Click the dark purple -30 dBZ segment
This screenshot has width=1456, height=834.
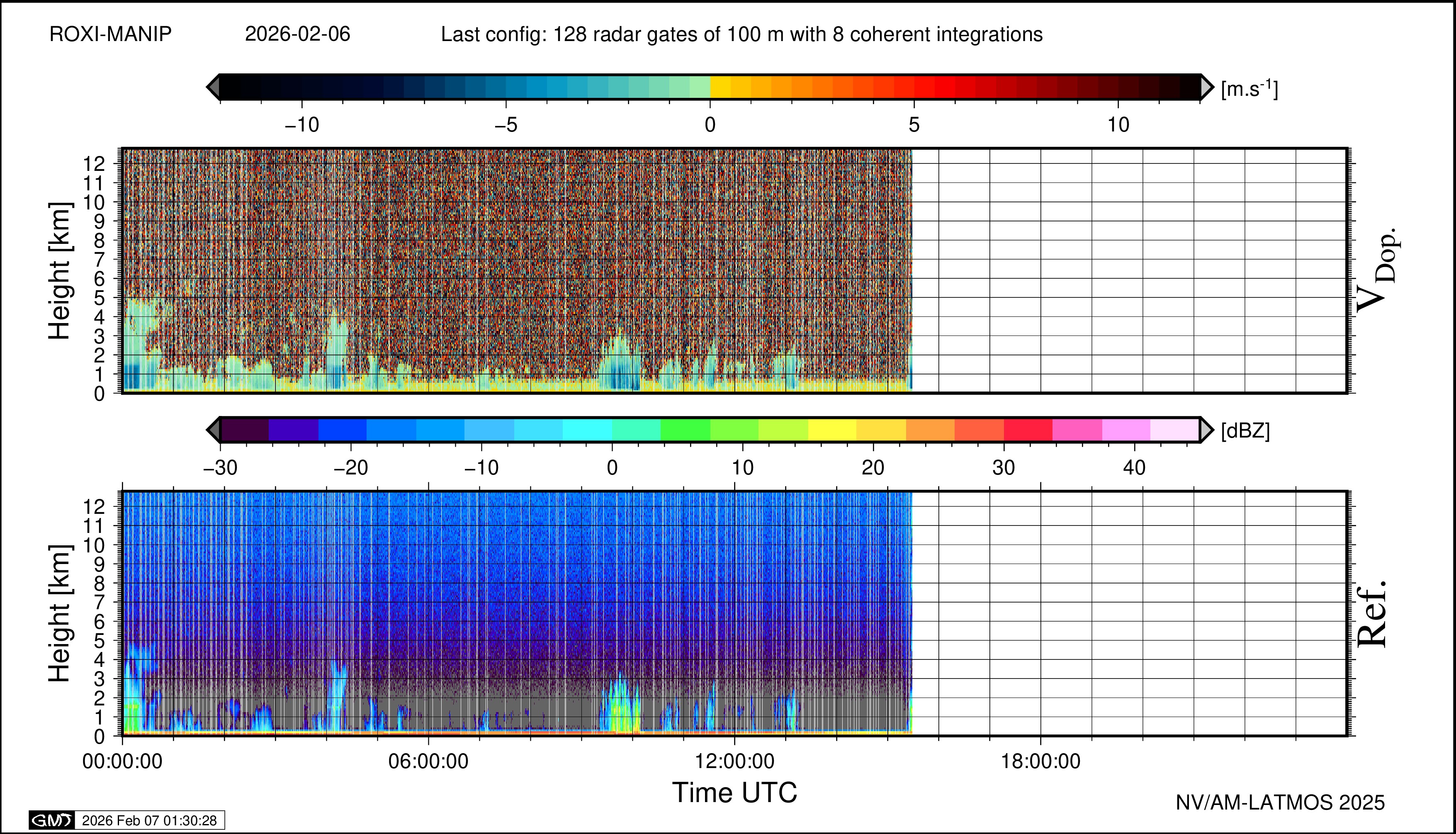245,430
